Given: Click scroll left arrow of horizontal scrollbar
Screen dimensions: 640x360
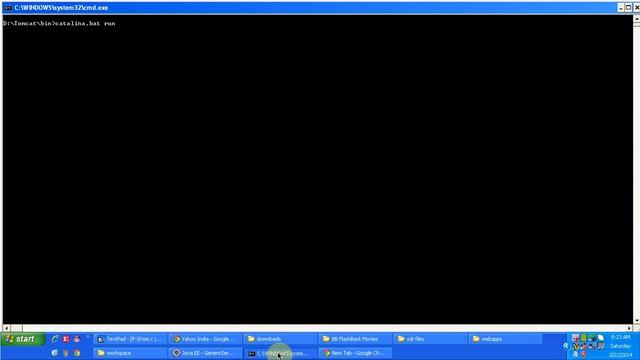Looking at the screenshot, I should click(7, 328).
